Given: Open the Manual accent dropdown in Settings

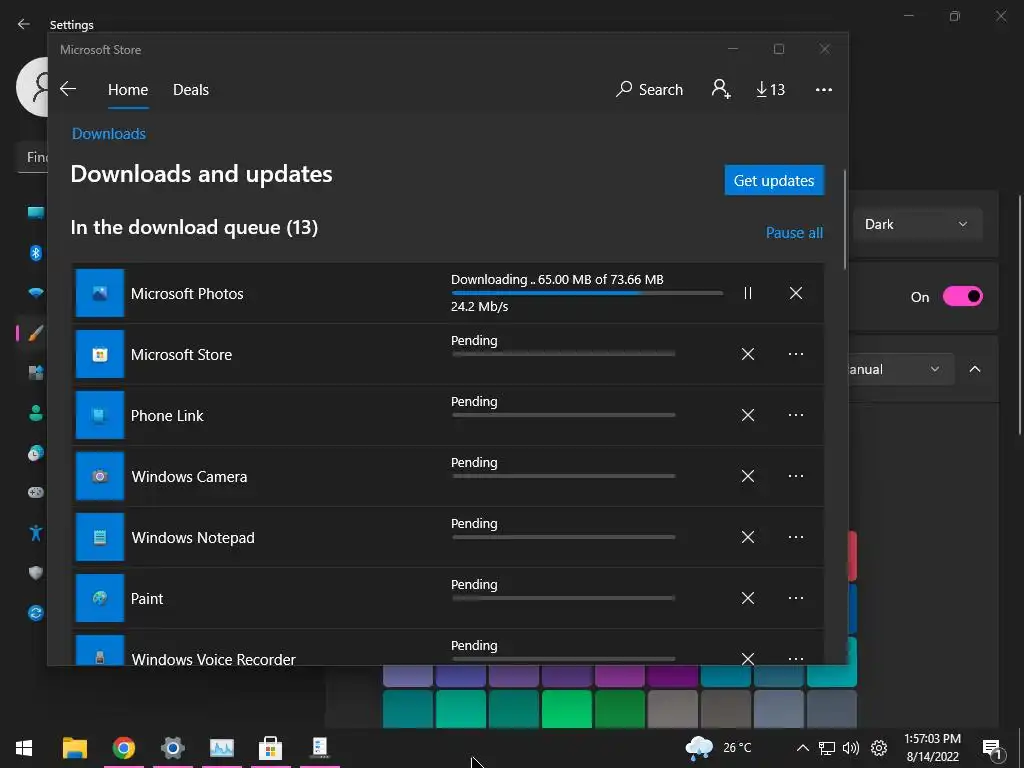Looking at the screenshot, I should [x=901, y=370].
